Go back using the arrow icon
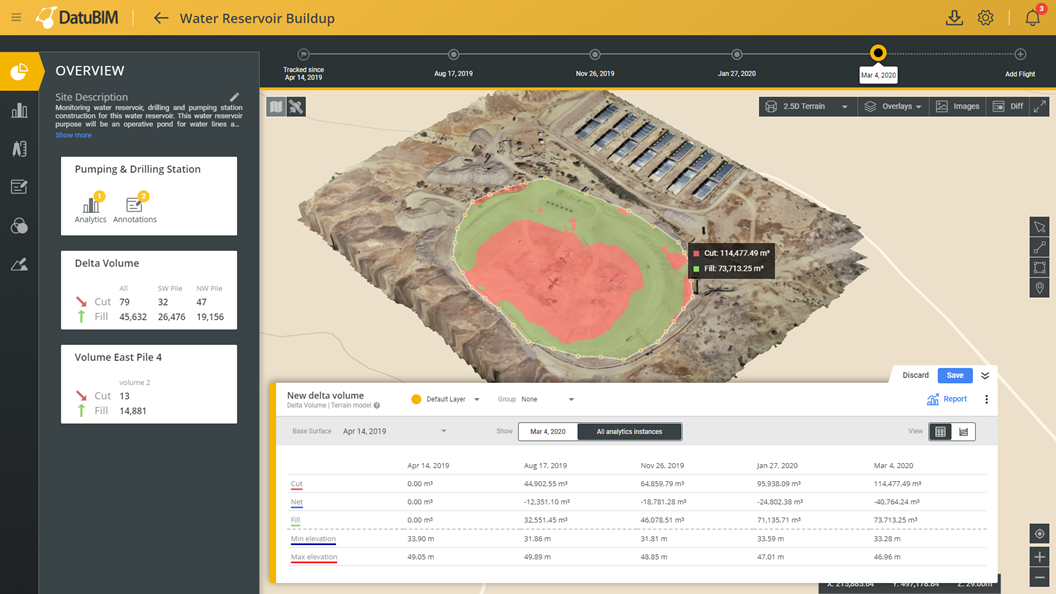 click(160, 18)
